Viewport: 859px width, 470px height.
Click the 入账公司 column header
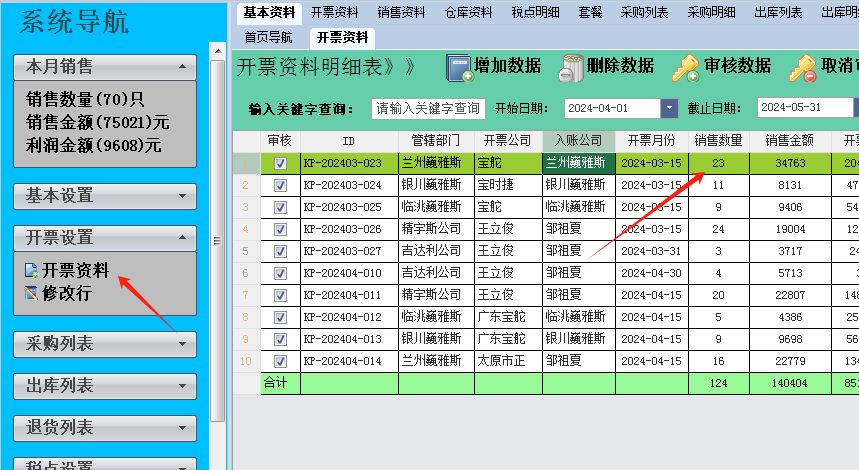tap(578, 140)
